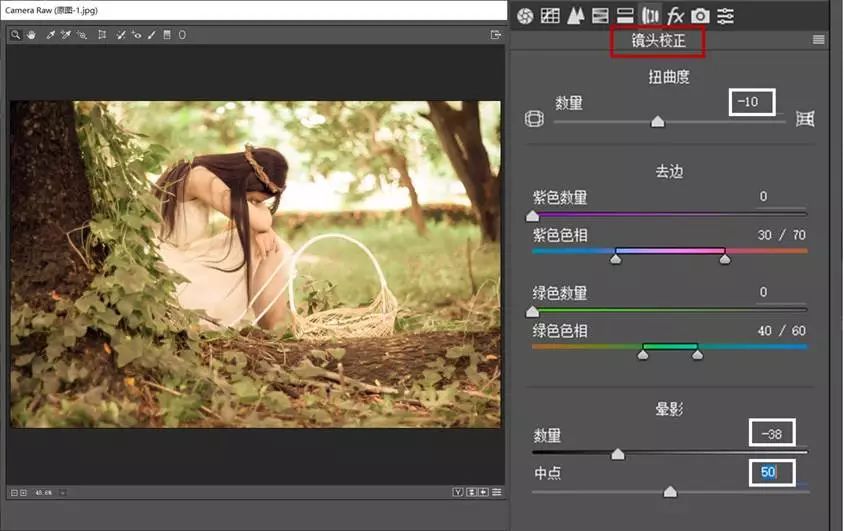The height and width of the screenshot is (531, 844).
Task: Select the Red Eye Removal tool
Action: click(136, 35)
